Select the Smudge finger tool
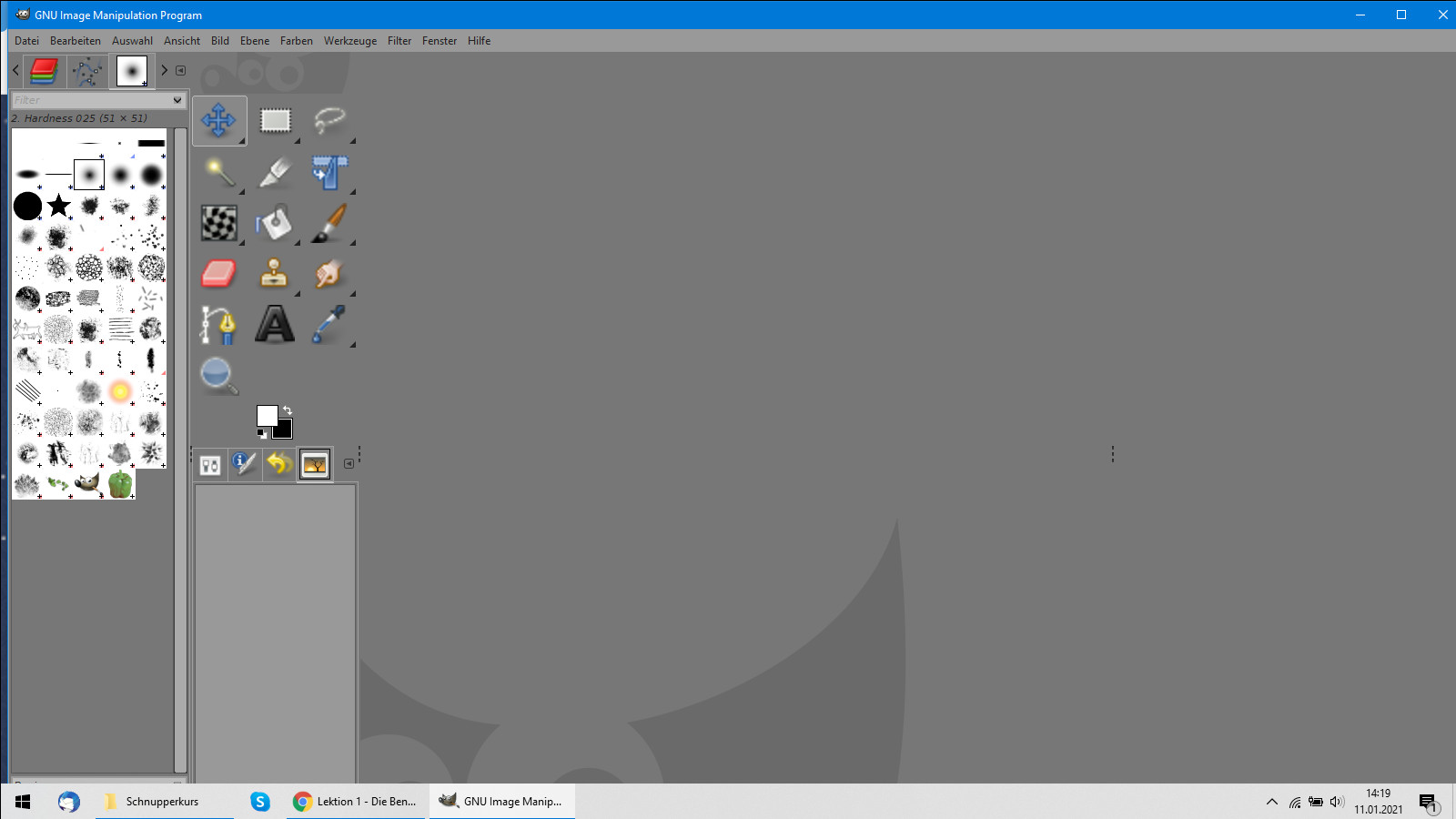Screen dimensions: 1456x819 click(329, 273)
